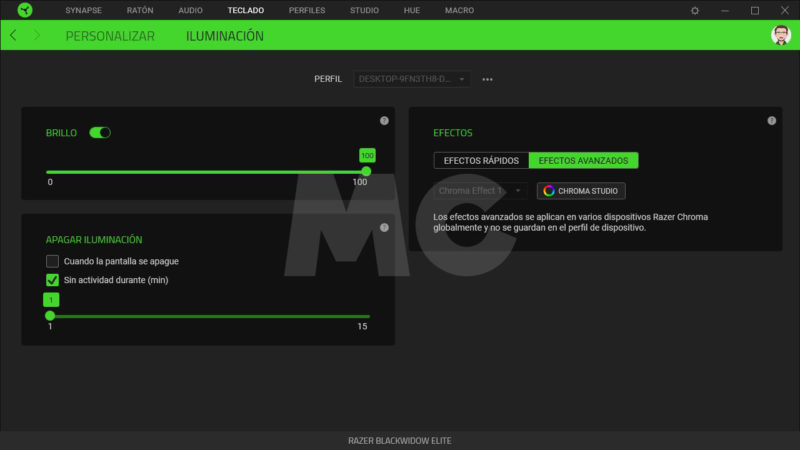Click the brightness slider handle

[x=366, y=171]
